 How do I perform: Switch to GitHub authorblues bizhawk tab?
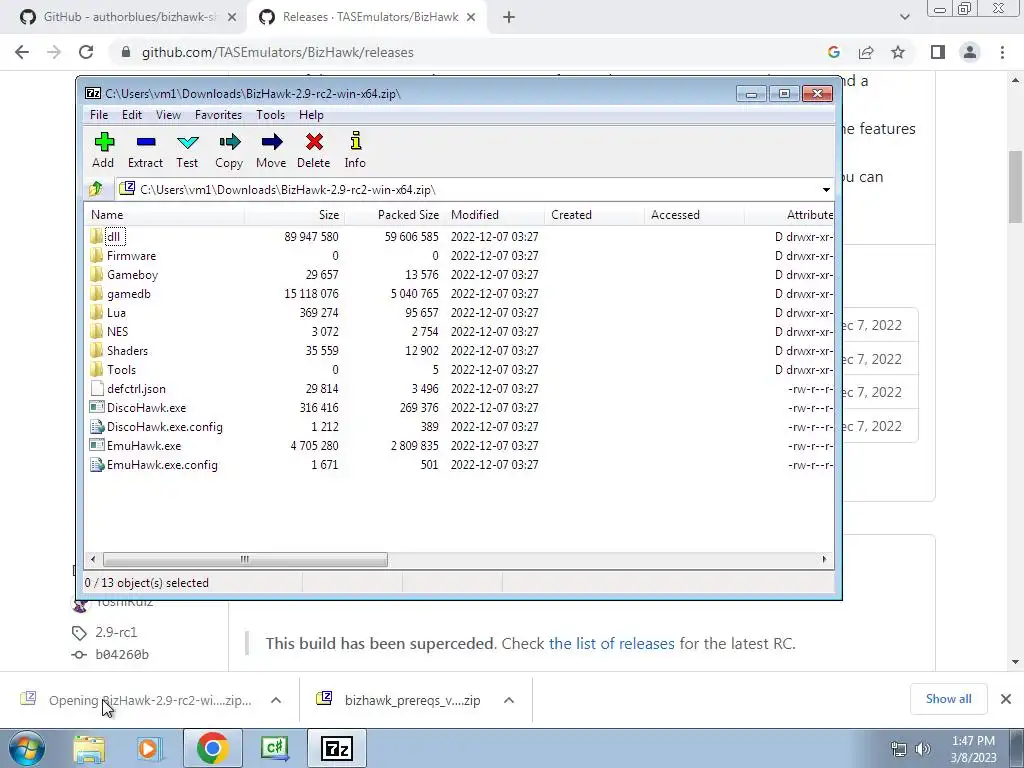(129, 17)
